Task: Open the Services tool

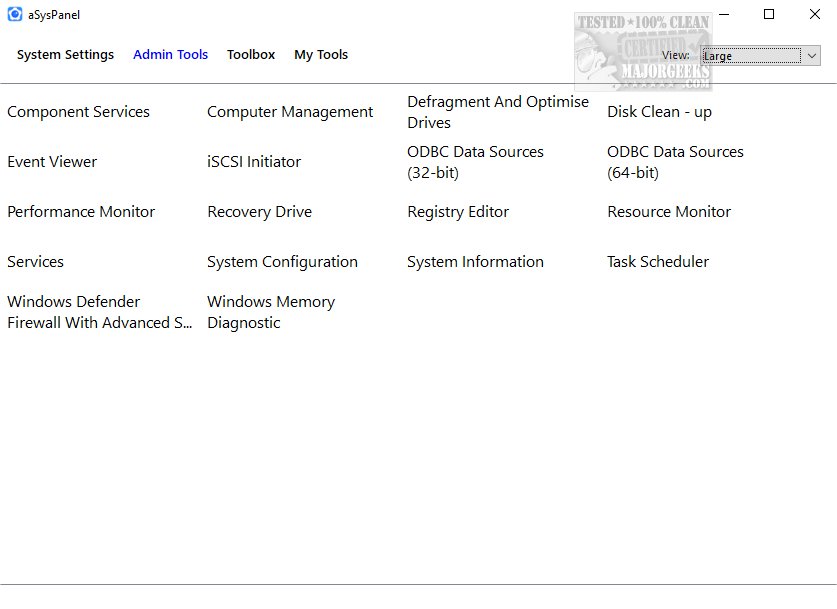Action: (35, 262)
